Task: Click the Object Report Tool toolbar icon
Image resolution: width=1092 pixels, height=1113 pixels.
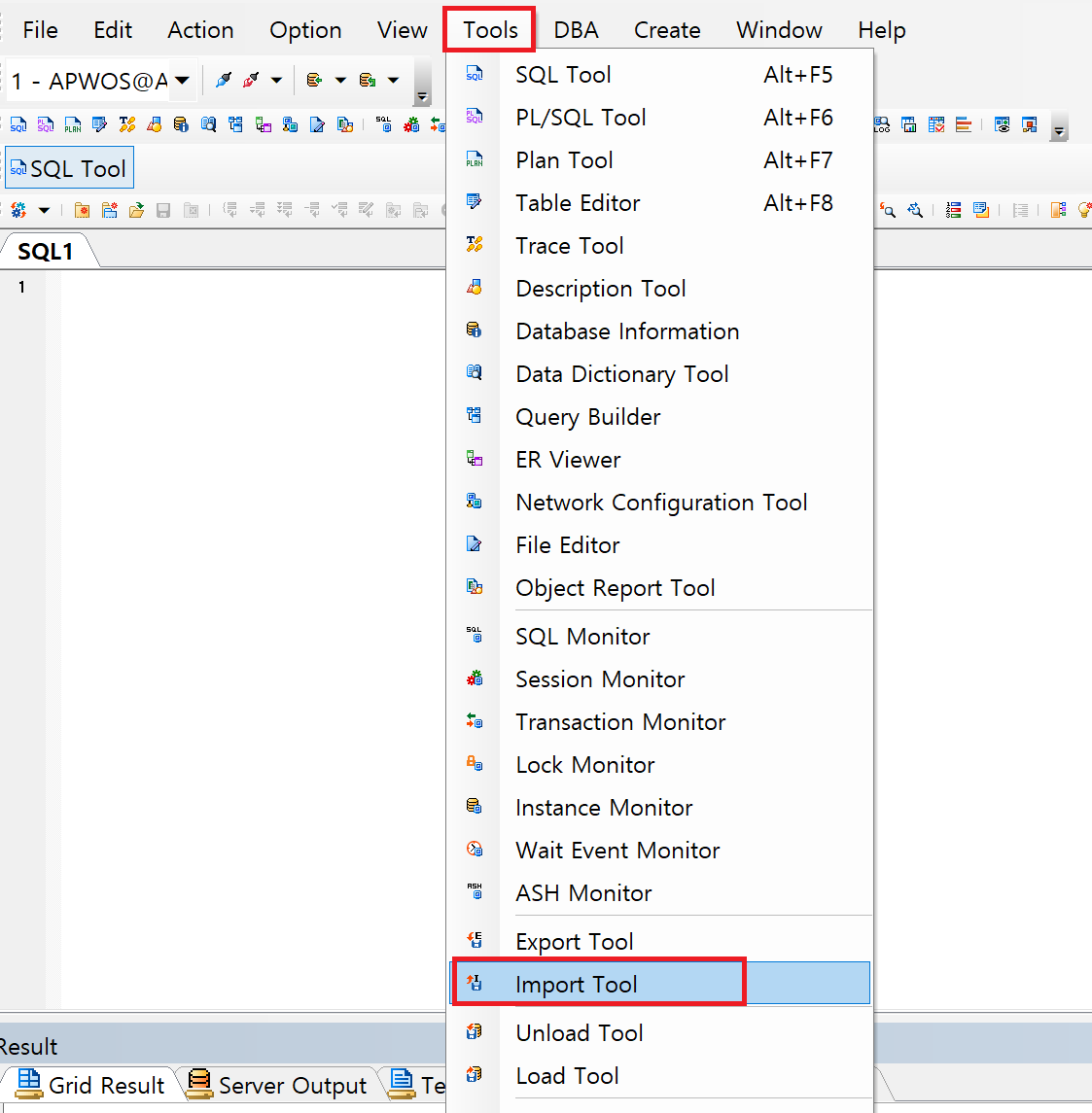Action: click(345, 125)
